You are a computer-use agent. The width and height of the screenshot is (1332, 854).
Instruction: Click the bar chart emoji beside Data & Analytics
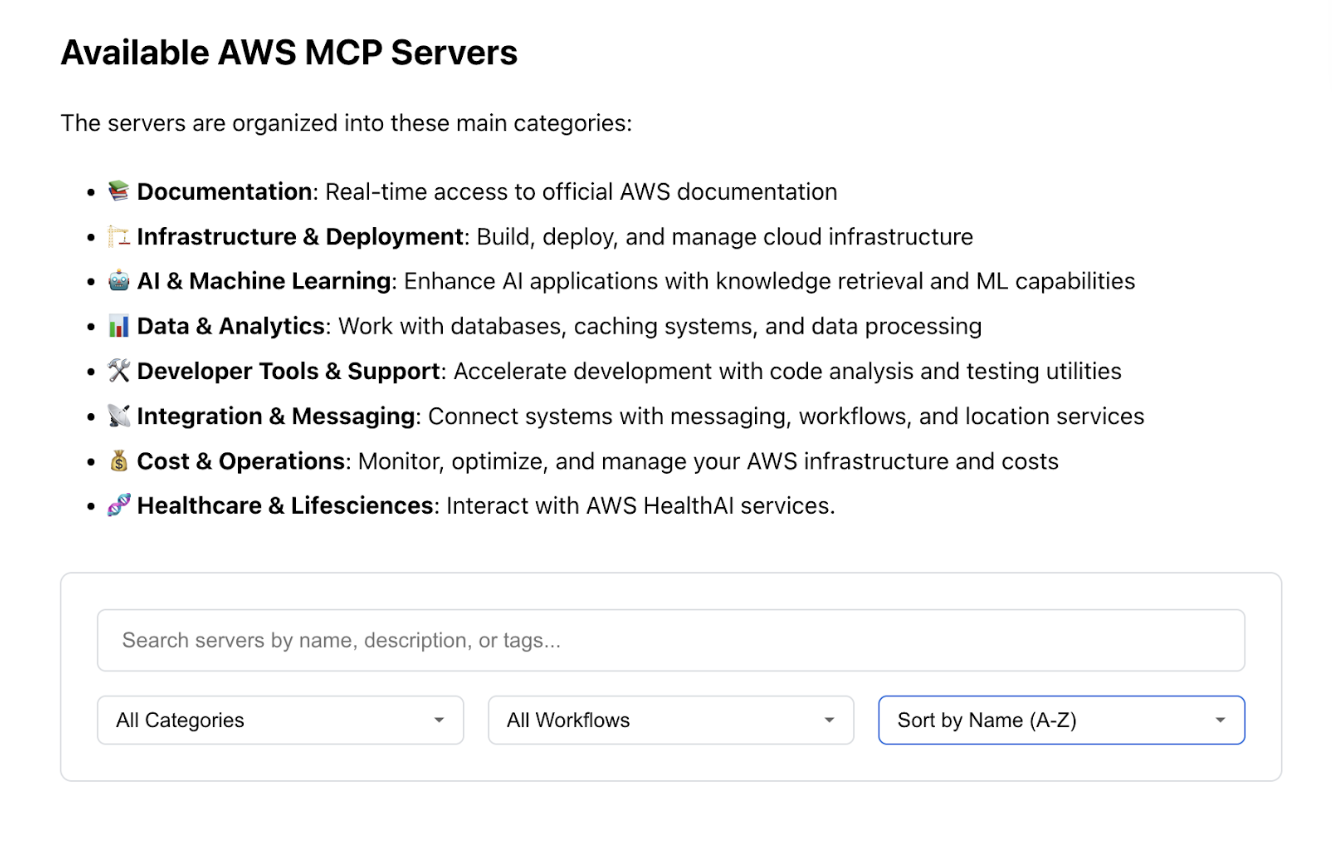[x=119, y=326]
